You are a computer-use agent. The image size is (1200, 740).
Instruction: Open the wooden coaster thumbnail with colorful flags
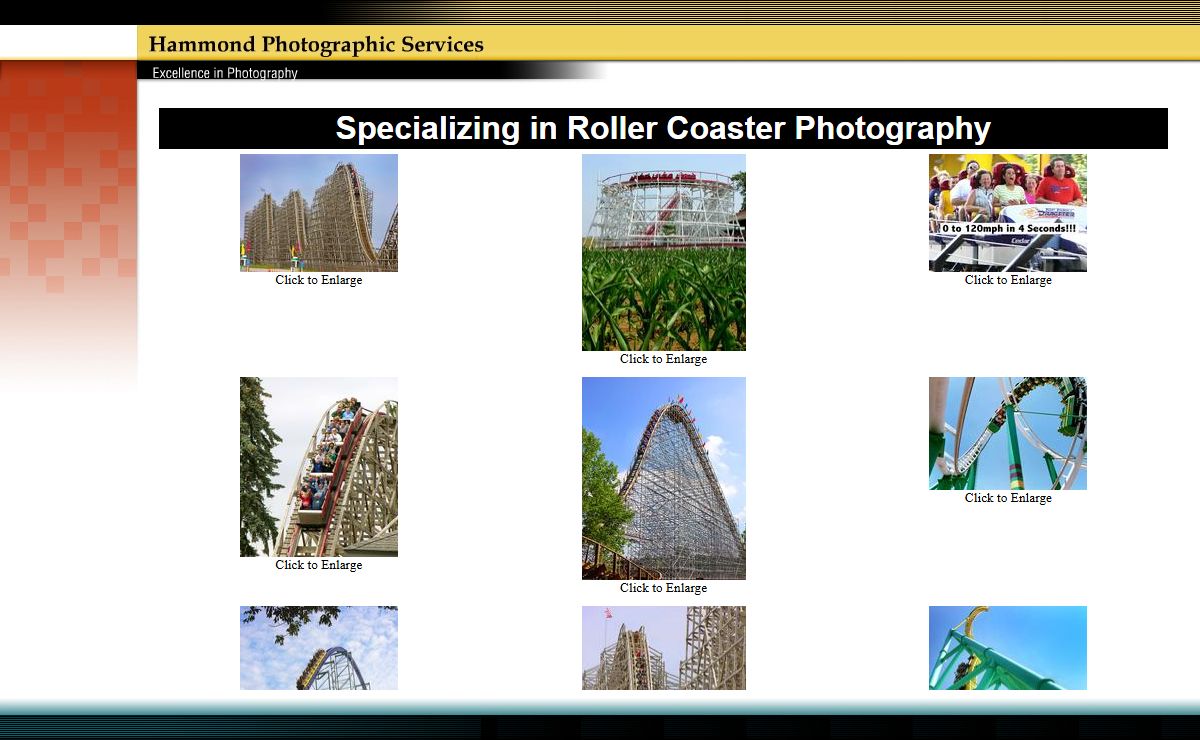(x=318, y=212)
